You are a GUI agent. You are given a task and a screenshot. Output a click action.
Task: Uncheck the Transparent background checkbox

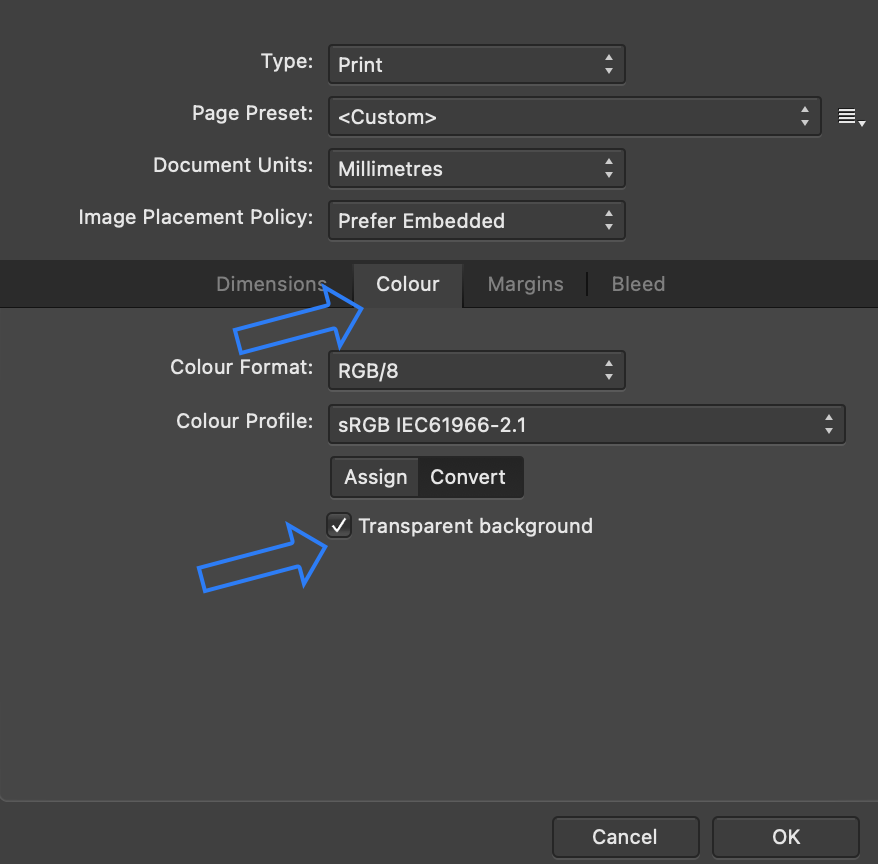click(339, 524)
